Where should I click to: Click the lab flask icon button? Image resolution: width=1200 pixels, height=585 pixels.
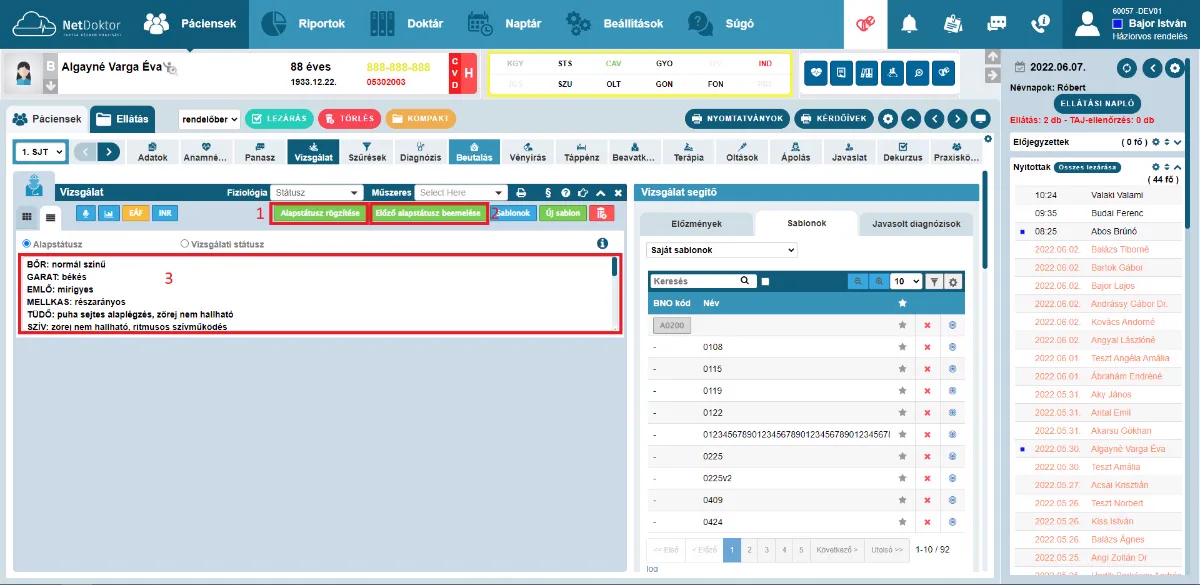coord(893,72)
